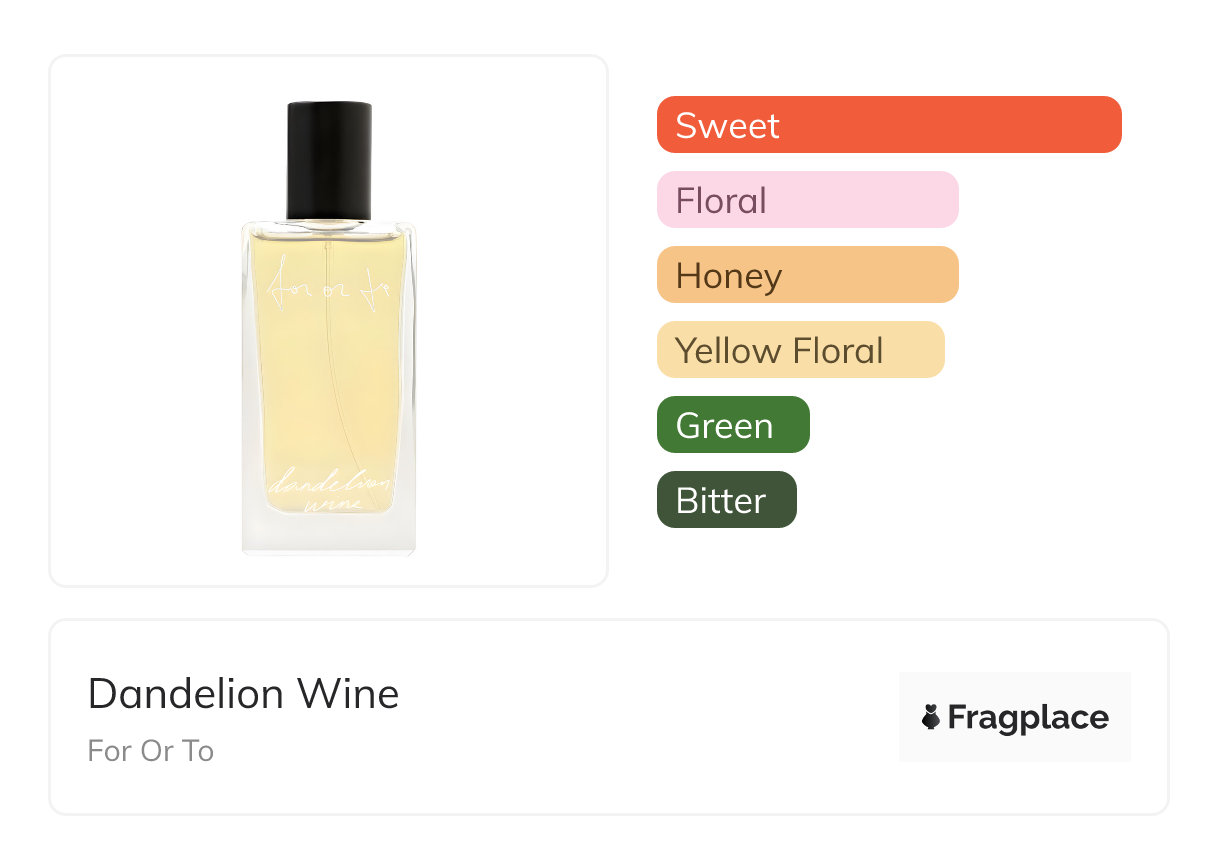
Task: Click the "dandelion wine" script on the bottle
Action: point(329,492)
